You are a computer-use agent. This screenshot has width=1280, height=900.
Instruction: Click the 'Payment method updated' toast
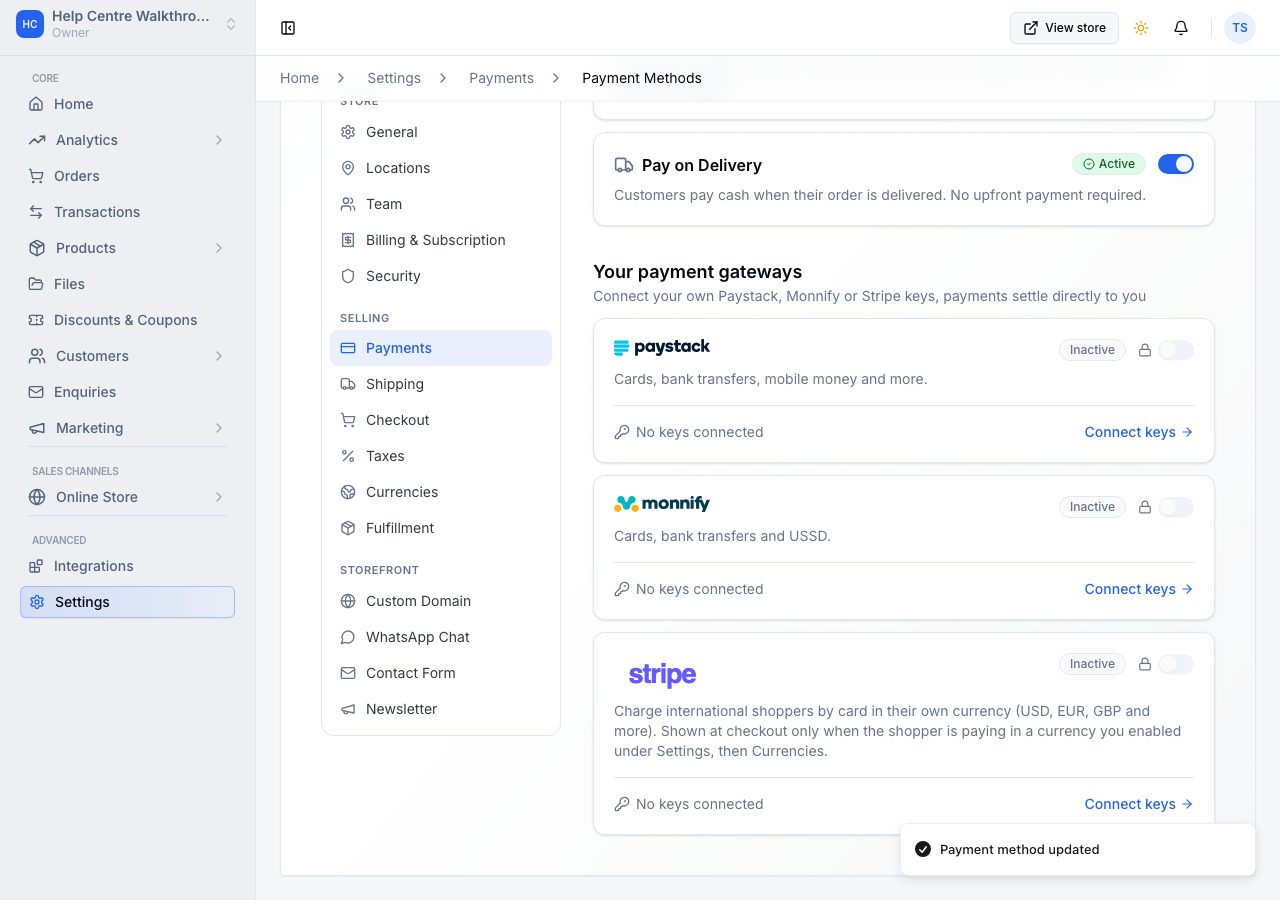pyautogui.click(x=1078, y=850)
